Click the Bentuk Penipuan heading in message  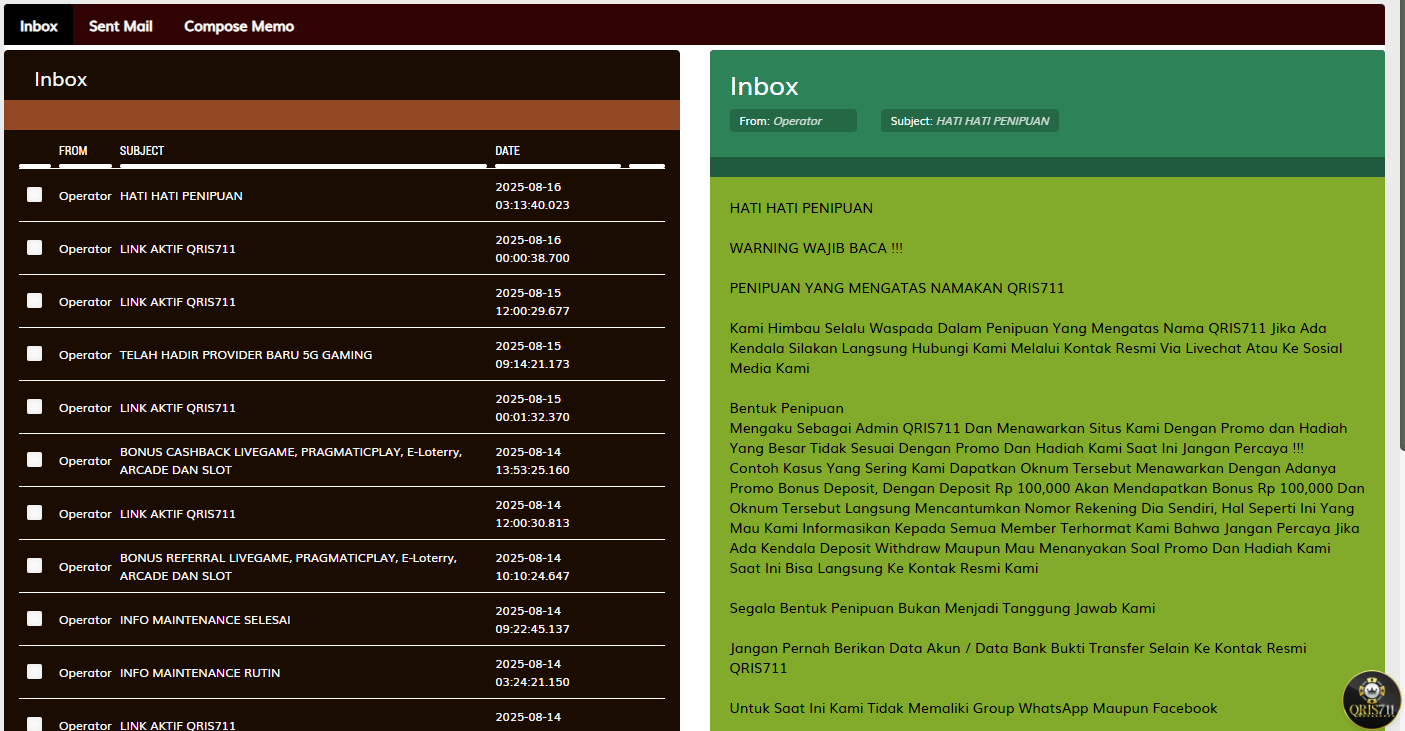click(787, 408)
